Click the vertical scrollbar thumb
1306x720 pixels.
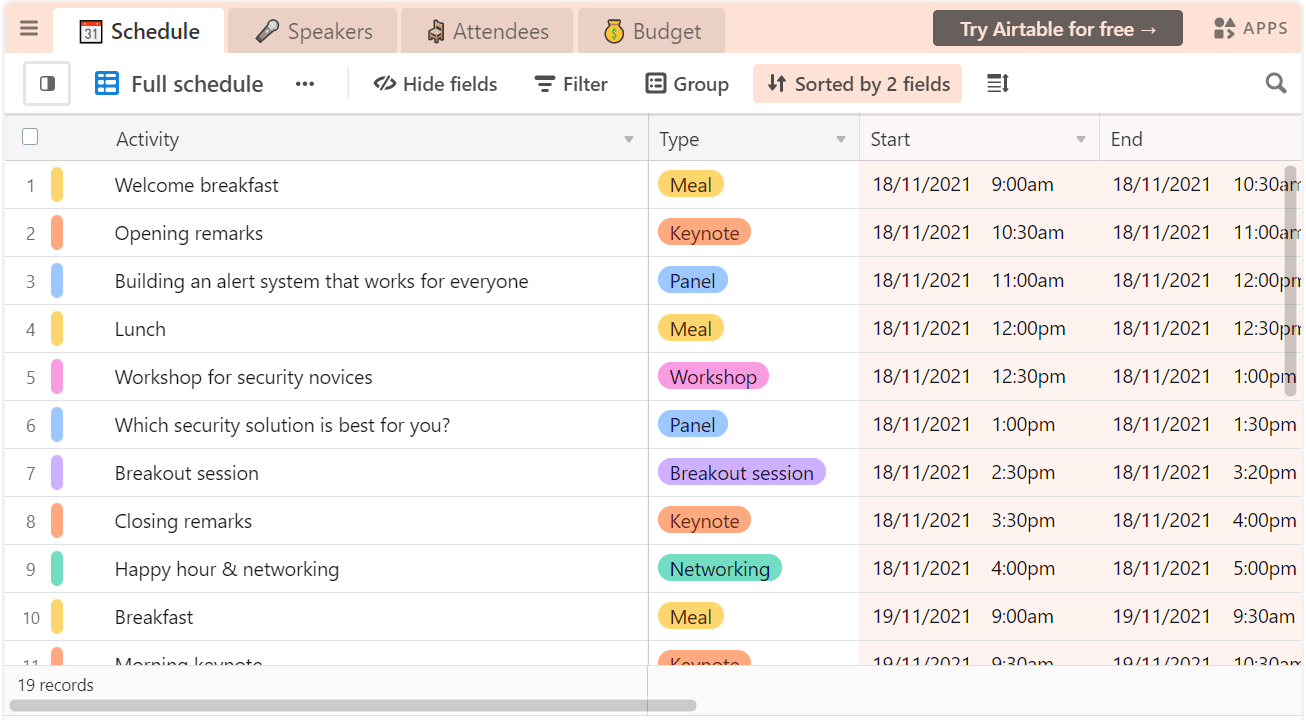click(1290, 281)
